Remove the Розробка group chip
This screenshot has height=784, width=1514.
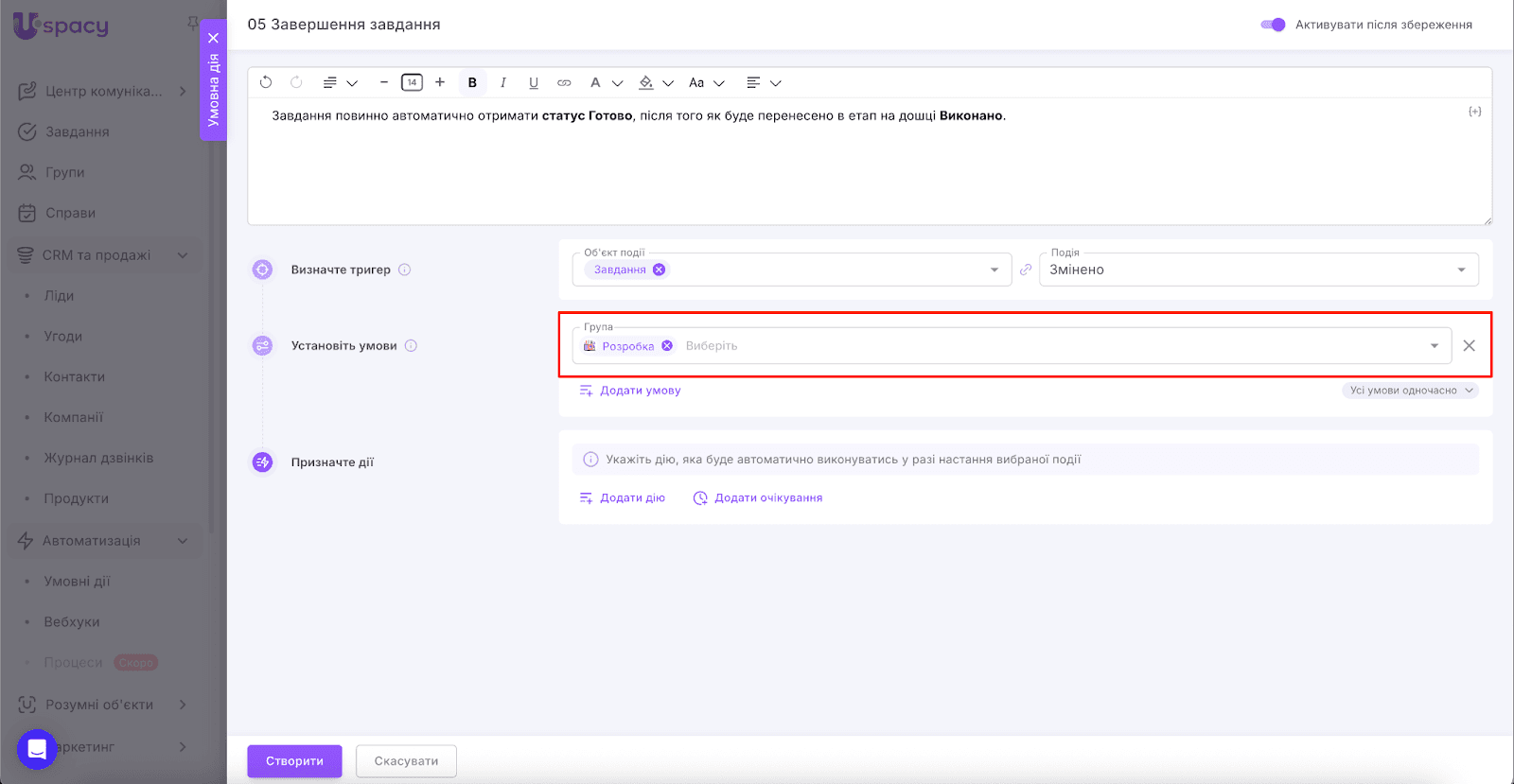point(667,346)
